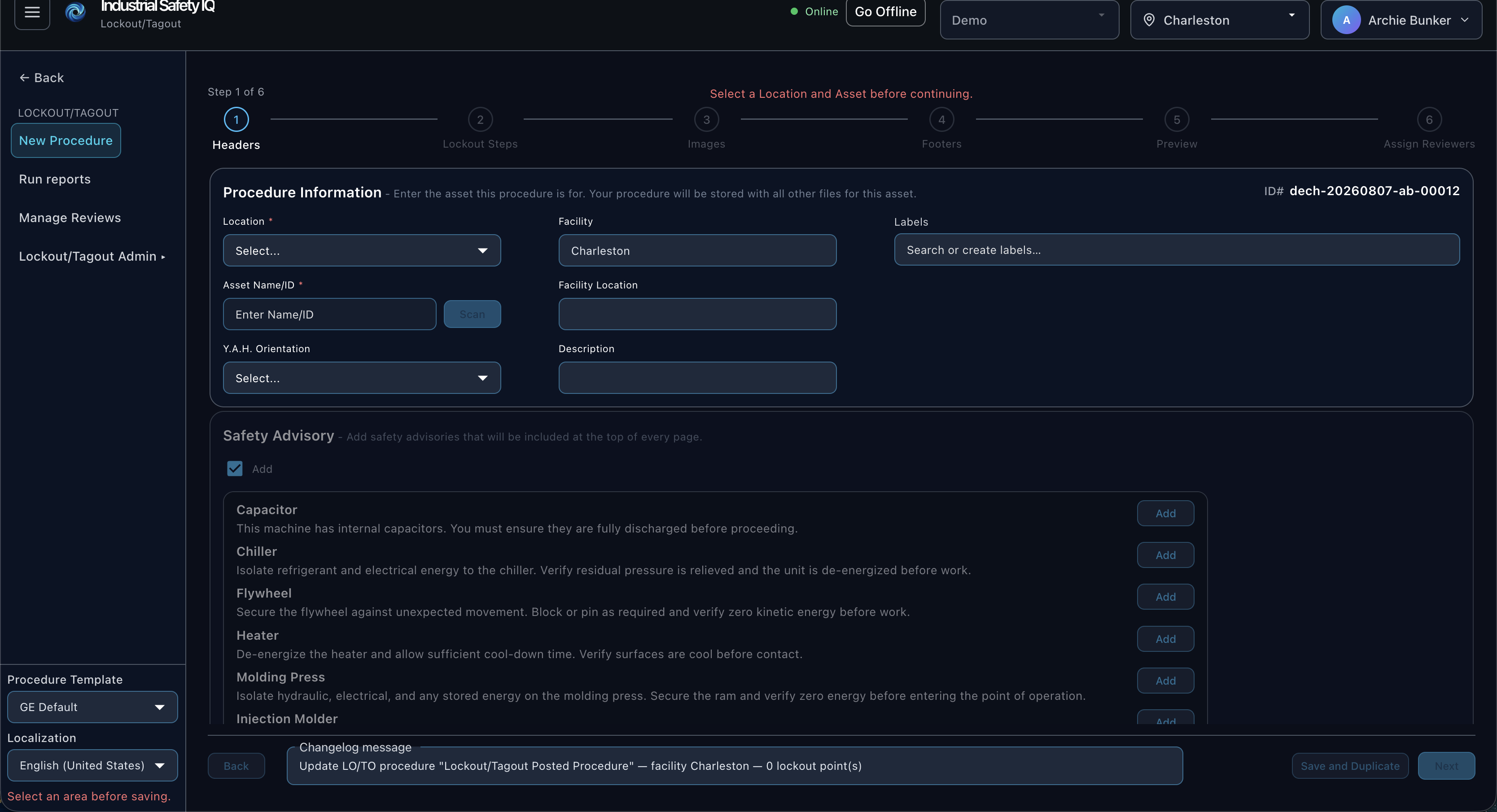Open Run reports in the sidebar

tap(55, 179)
